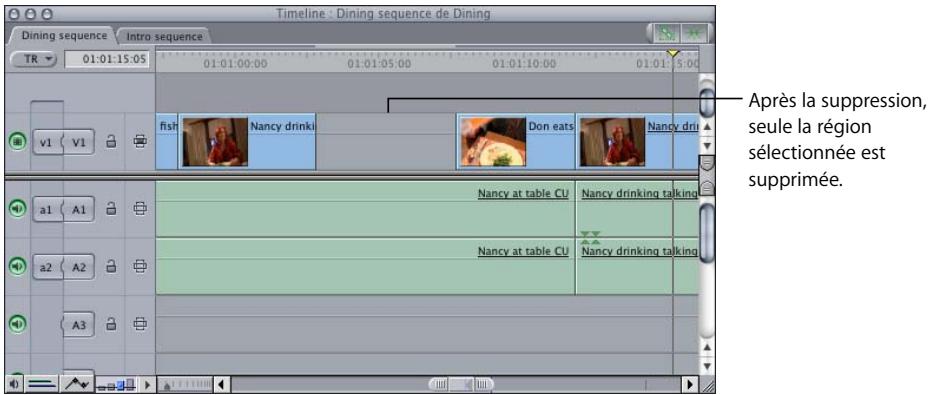Viewport: 929px width, 395px height.
Task: Click the yellow playhead in the ruler
Action: coord(673,54)
